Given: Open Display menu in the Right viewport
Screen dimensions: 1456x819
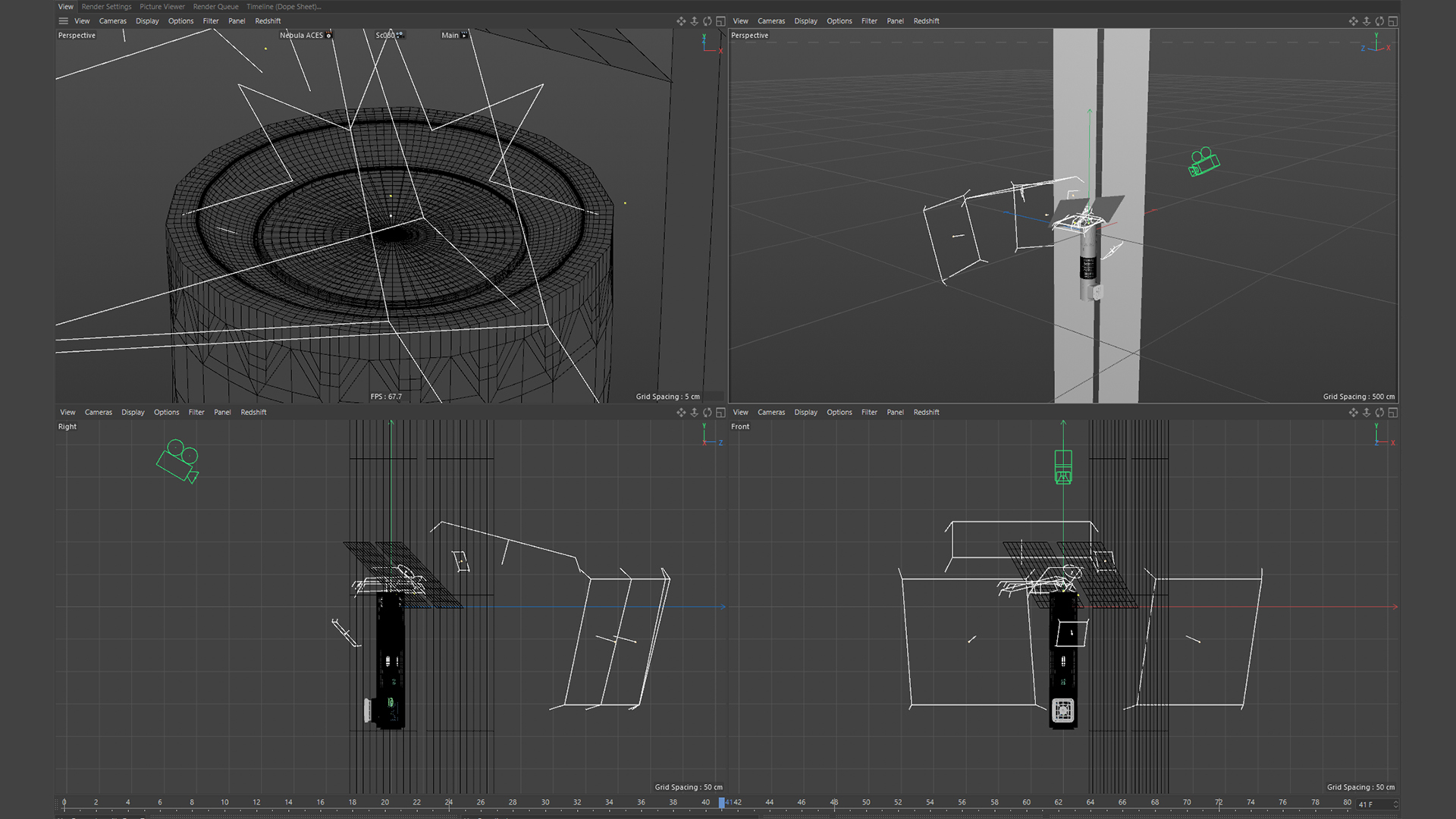Looking at the screenshot, I should [133, 413].
